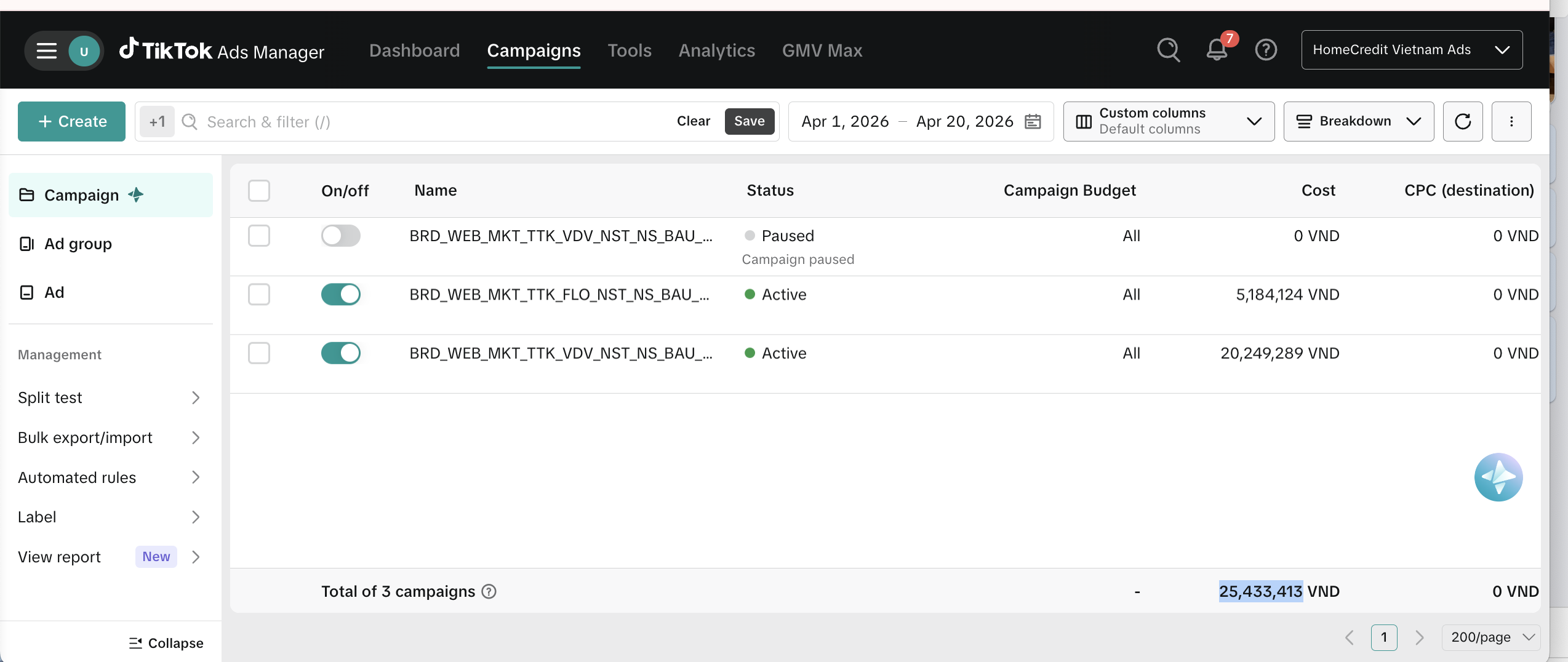Check the BRD_WEB_MKT_TTK_FLO campaign row
The width and height of the screenshot is (1568, 662).
[259, 294]
